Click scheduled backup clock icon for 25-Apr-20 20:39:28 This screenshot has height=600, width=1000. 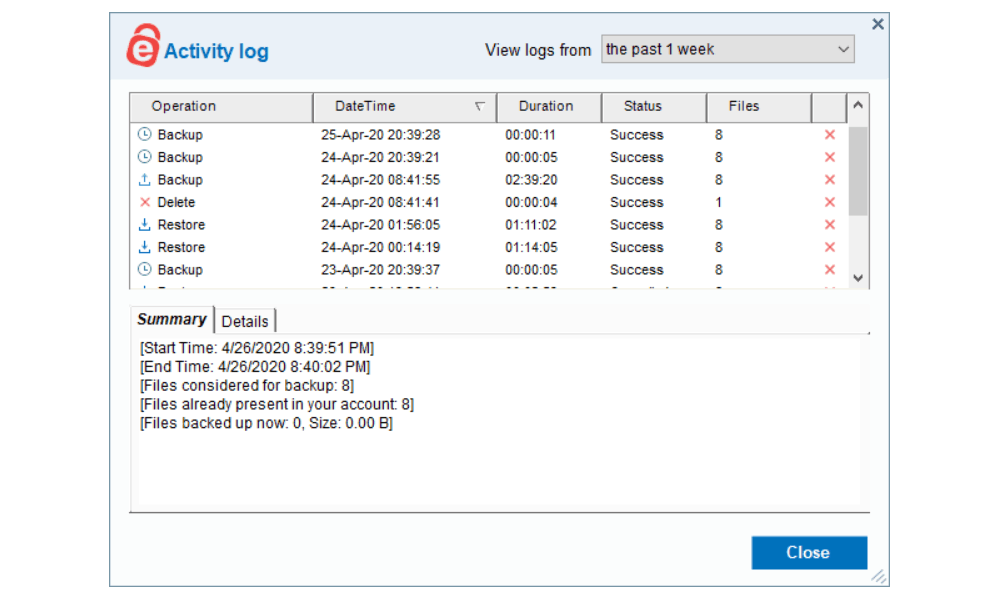coord(145,134)
